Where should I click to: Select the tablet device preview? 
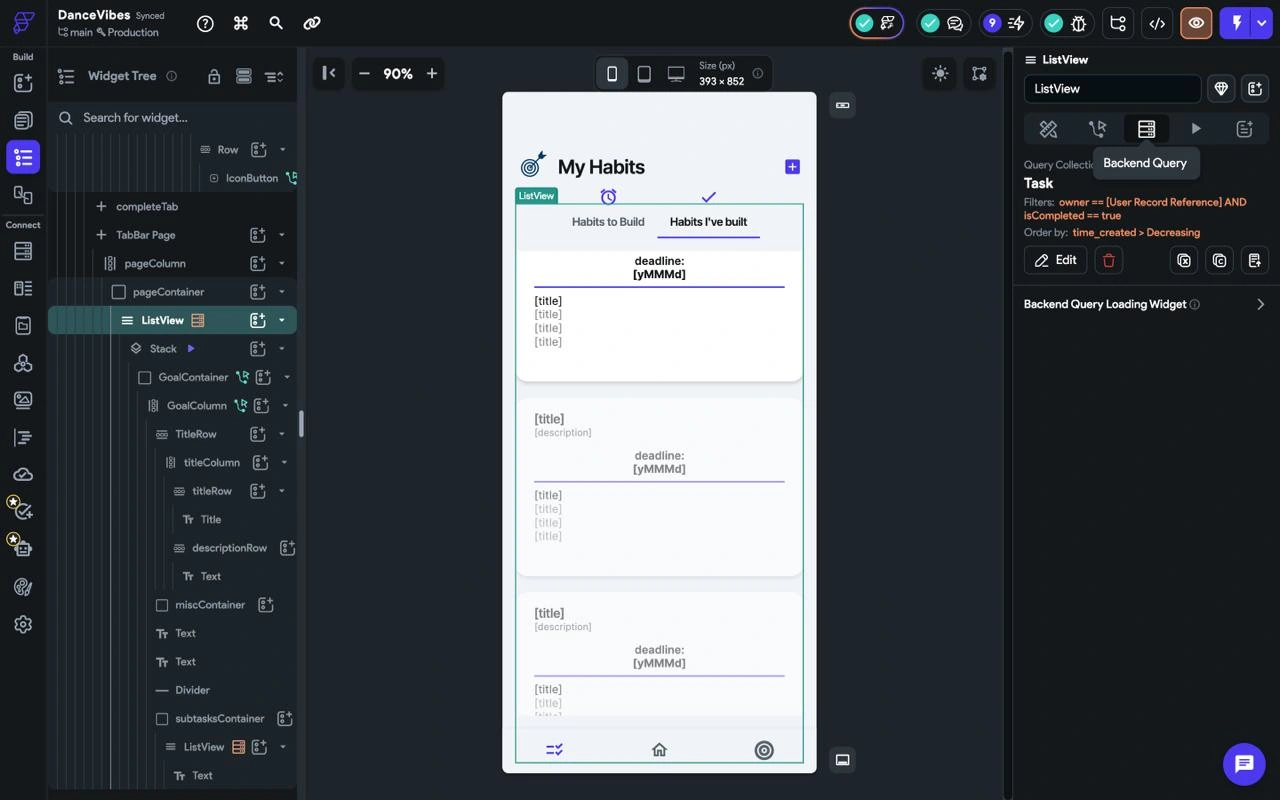(644, 73)
